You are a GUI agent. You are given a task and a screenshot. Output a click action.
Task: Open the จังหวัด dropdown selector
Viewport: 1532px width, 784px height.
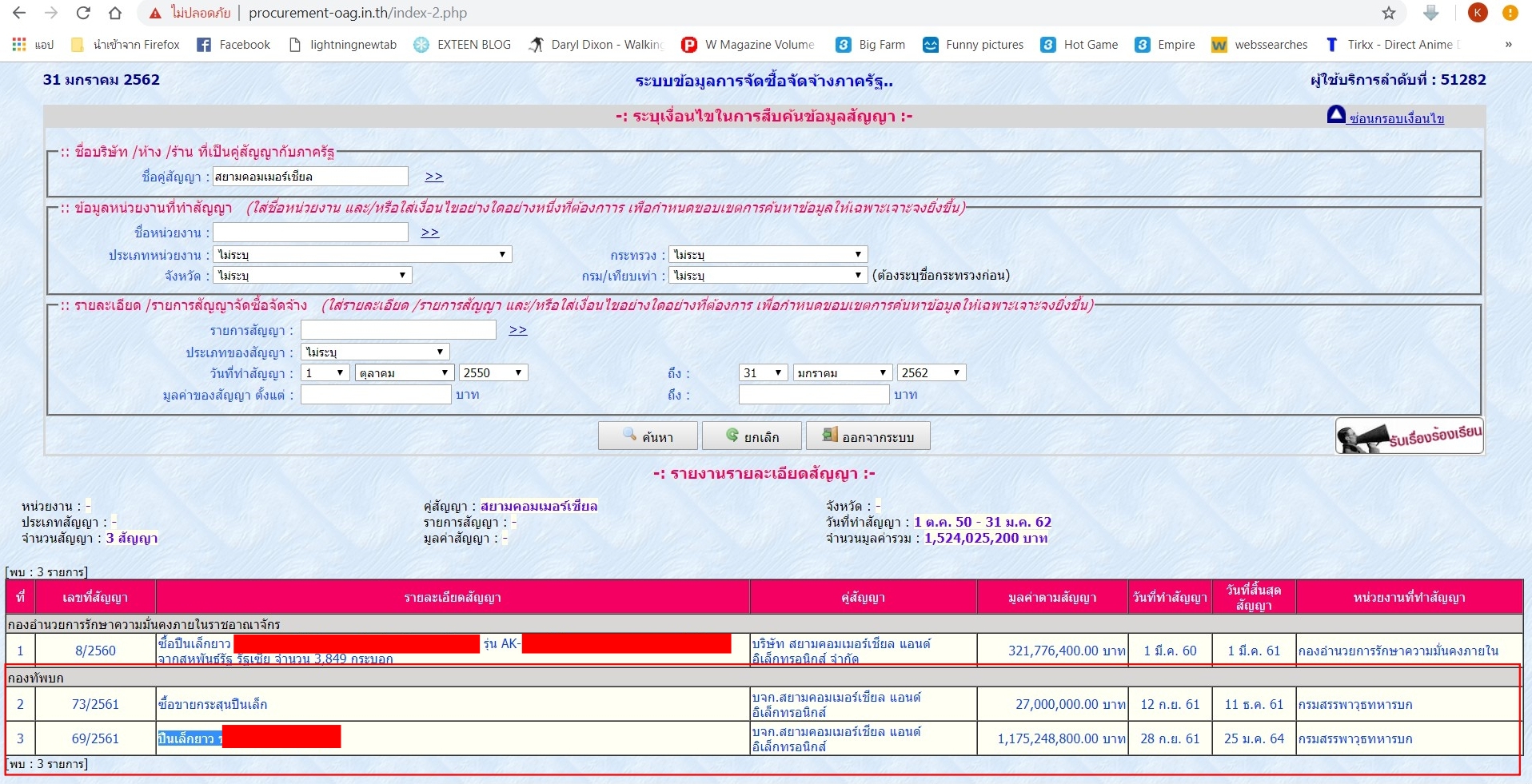[313, 275]
